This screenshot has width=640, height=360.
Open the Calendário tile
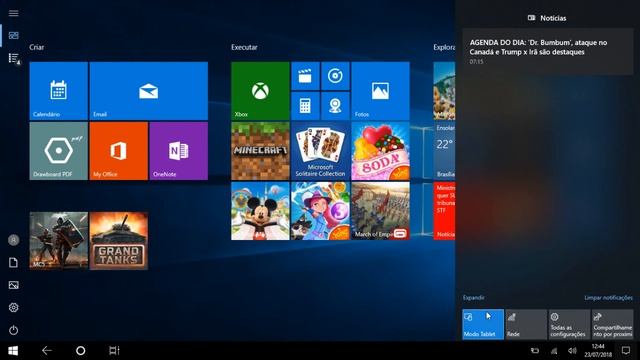click(58, 91)
